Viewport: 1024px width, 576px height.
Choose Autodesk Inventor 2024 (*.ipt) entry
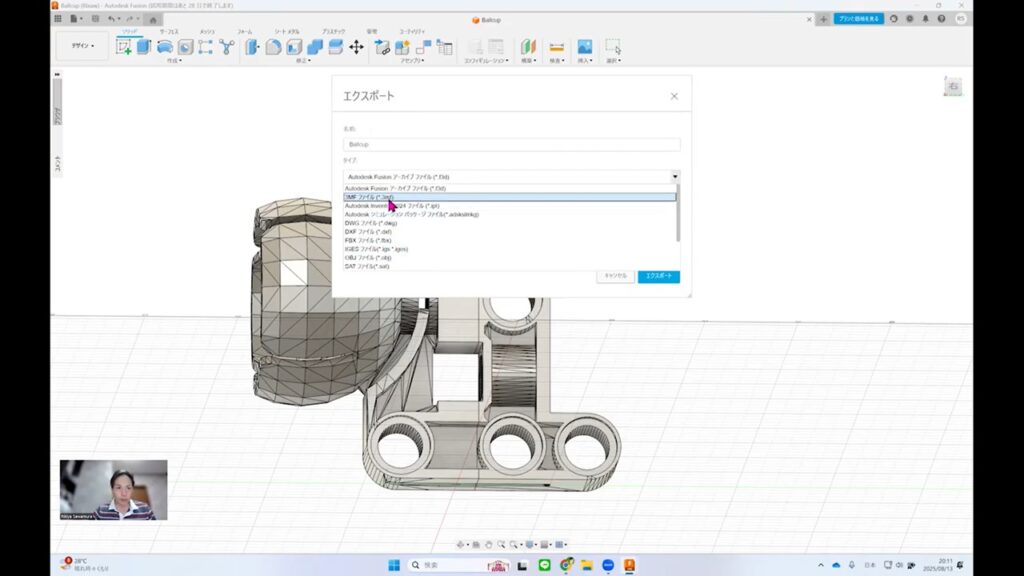[509, 206]
